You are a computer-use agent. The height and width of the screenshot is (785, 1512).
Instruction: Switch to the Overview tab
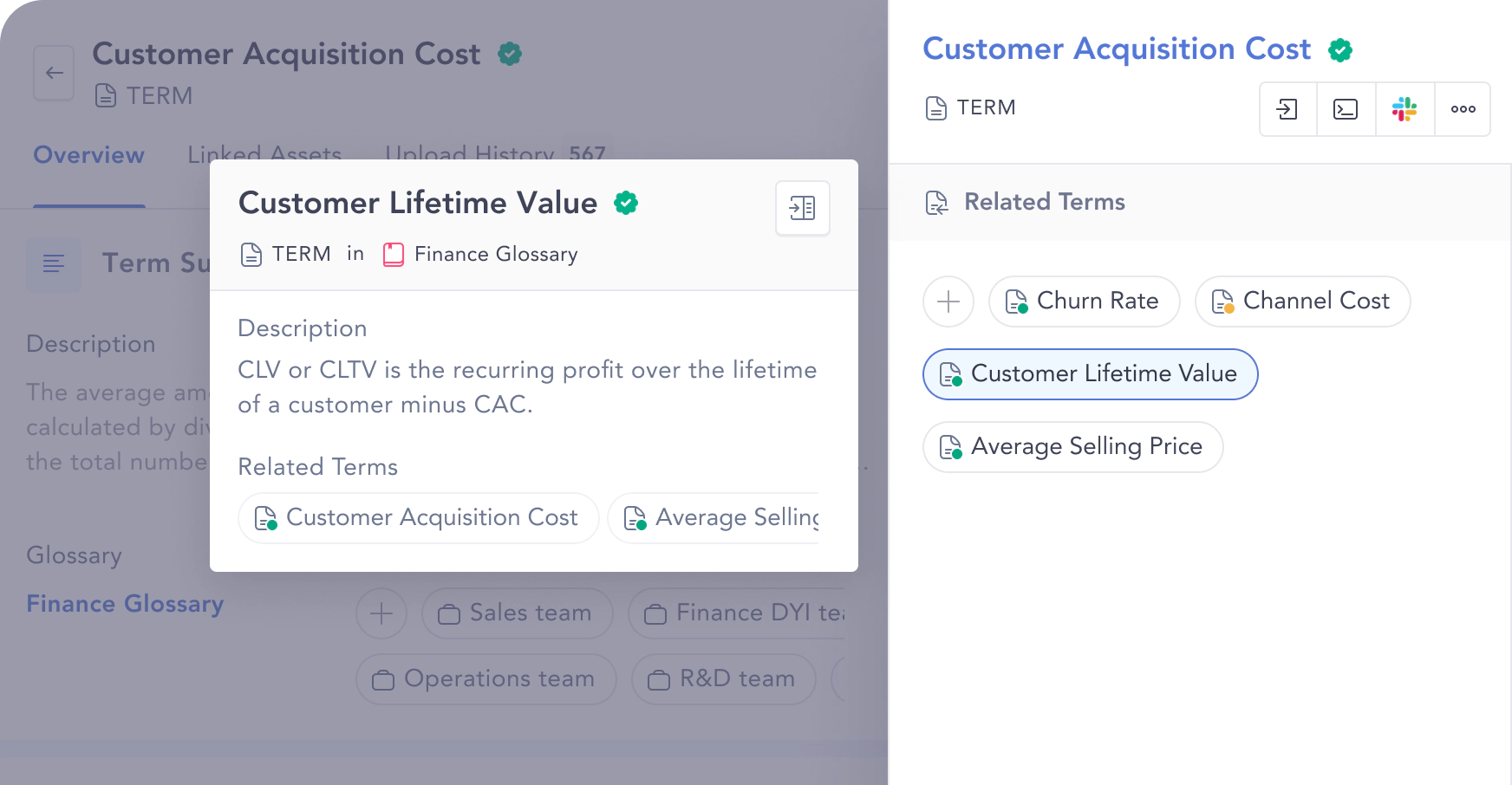(x=88, y=155)
